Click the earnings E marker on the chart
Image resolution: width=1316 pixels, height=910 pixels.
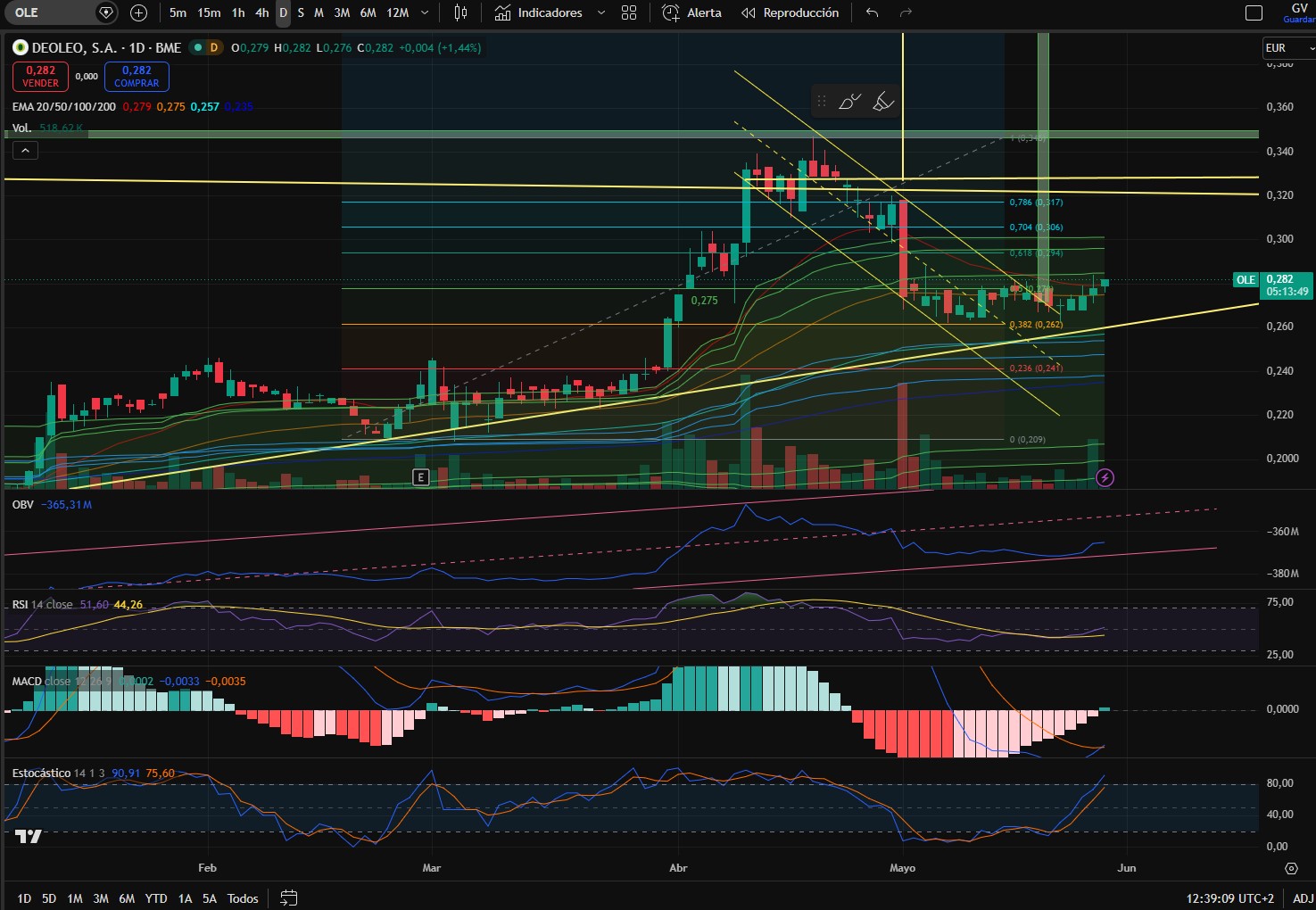pyautogui.click(x=421, y=477)
